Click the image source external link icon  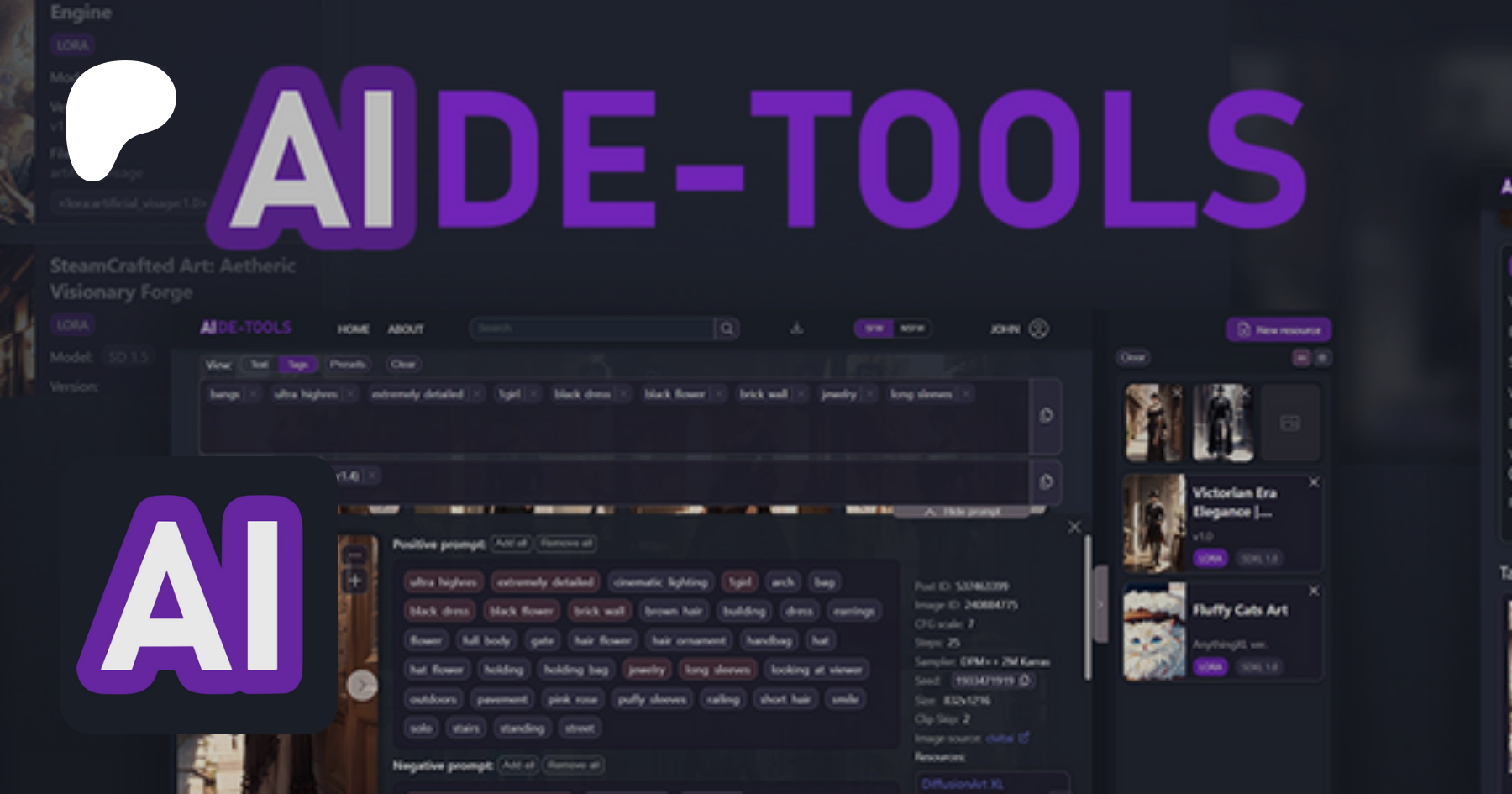pos(1024,738)
